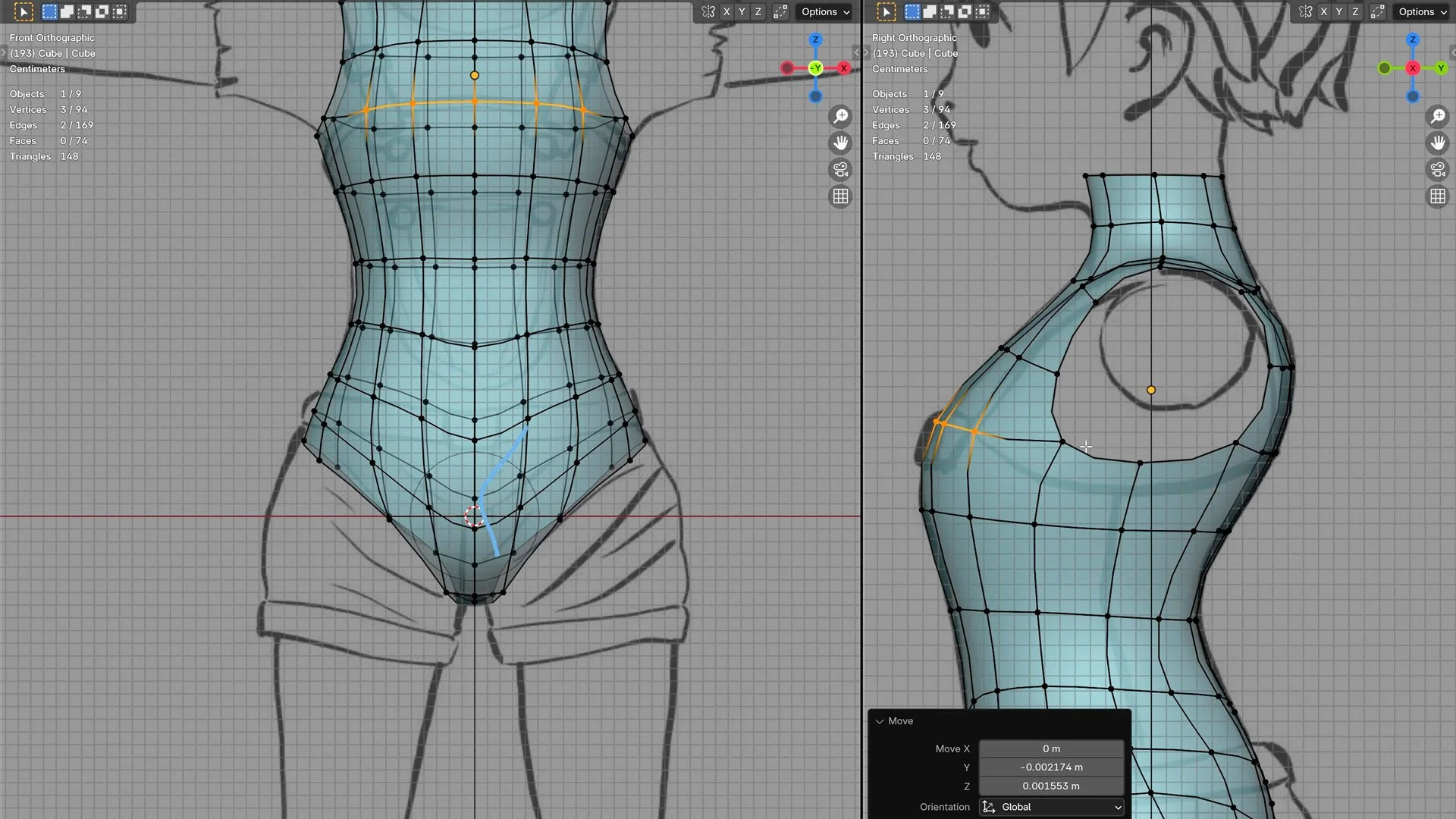1456x819 pixels.
Task: Click Move Z value field
Action: [x=1051, y=786]
